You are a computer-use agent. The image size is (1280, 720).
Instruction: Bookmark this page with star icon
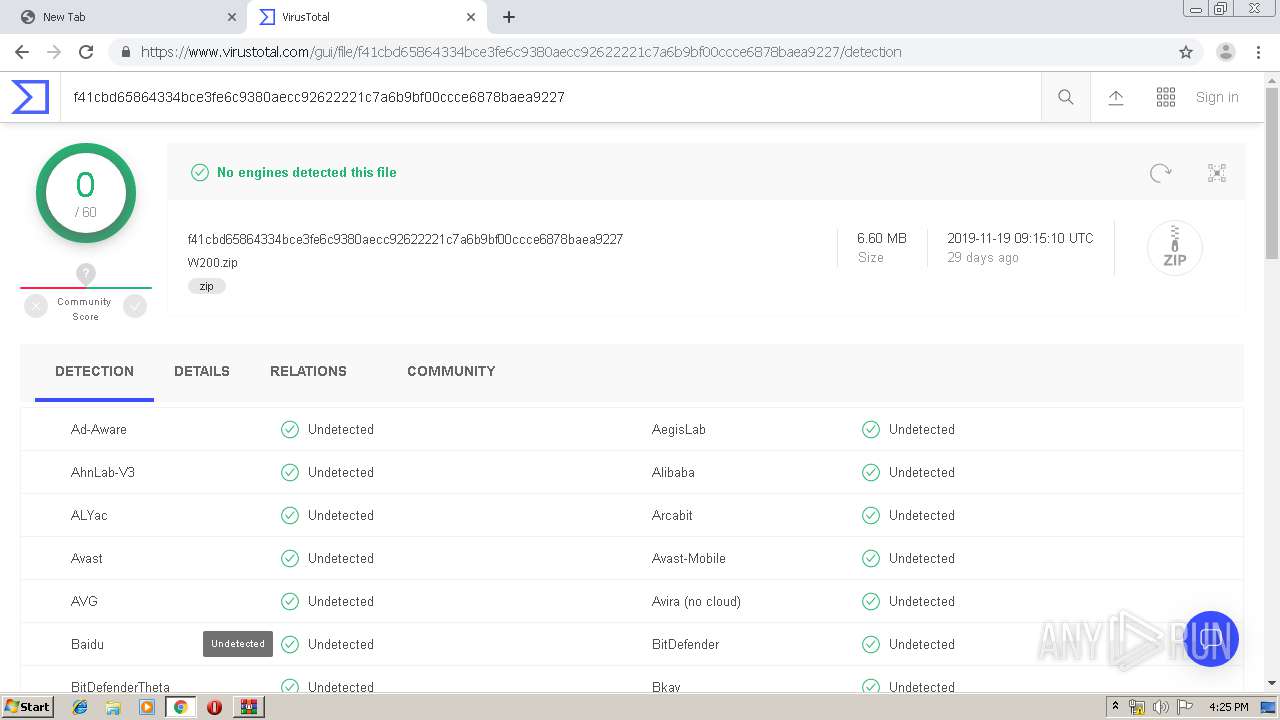coord(1186,52)
